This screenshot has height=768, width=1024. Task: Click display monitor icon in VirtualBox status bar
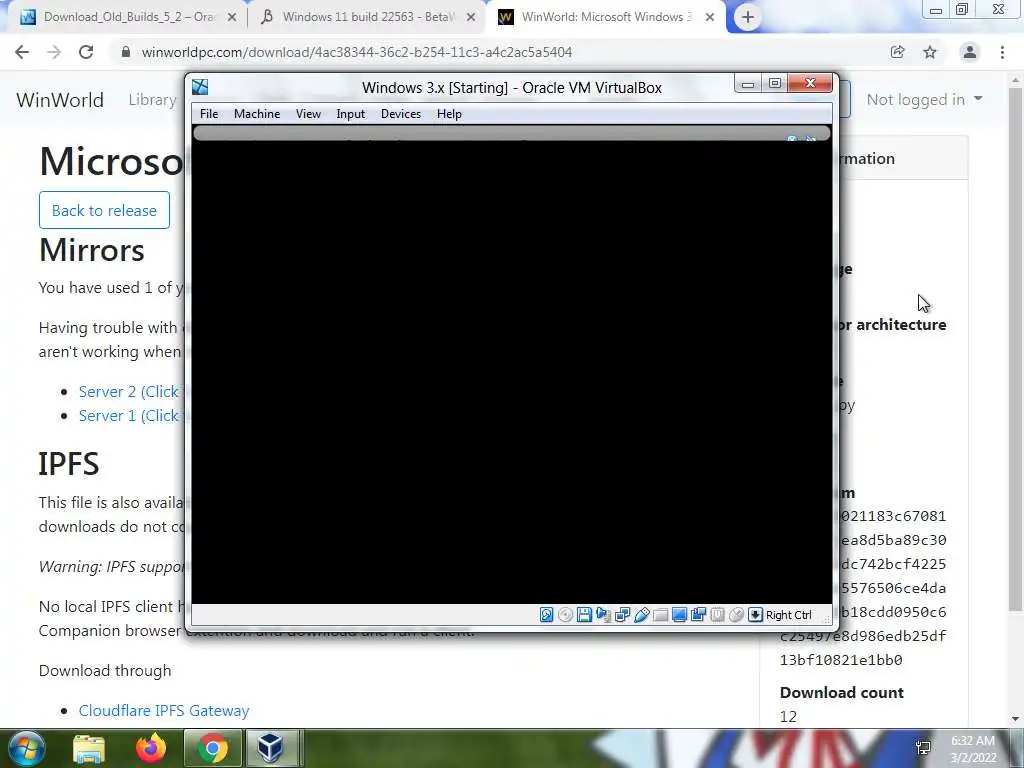click(x=679, y=615)
